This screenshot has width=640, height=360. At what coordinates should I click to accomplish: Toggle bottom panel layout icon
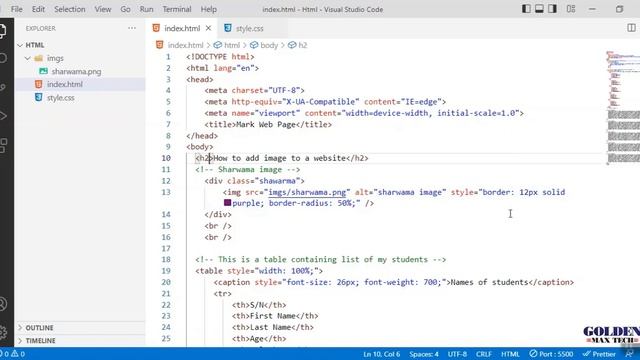coord(539,9)
